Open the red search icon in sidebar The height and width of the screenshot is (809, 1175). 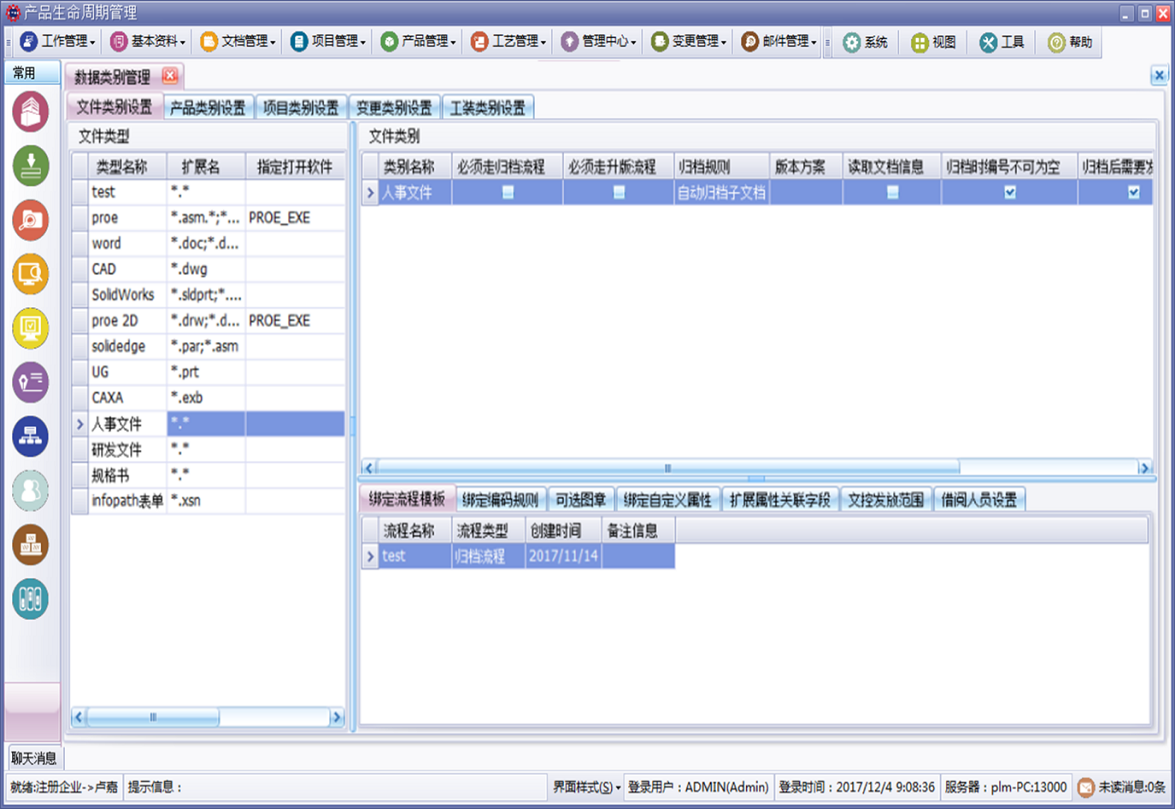click(30, 220)
